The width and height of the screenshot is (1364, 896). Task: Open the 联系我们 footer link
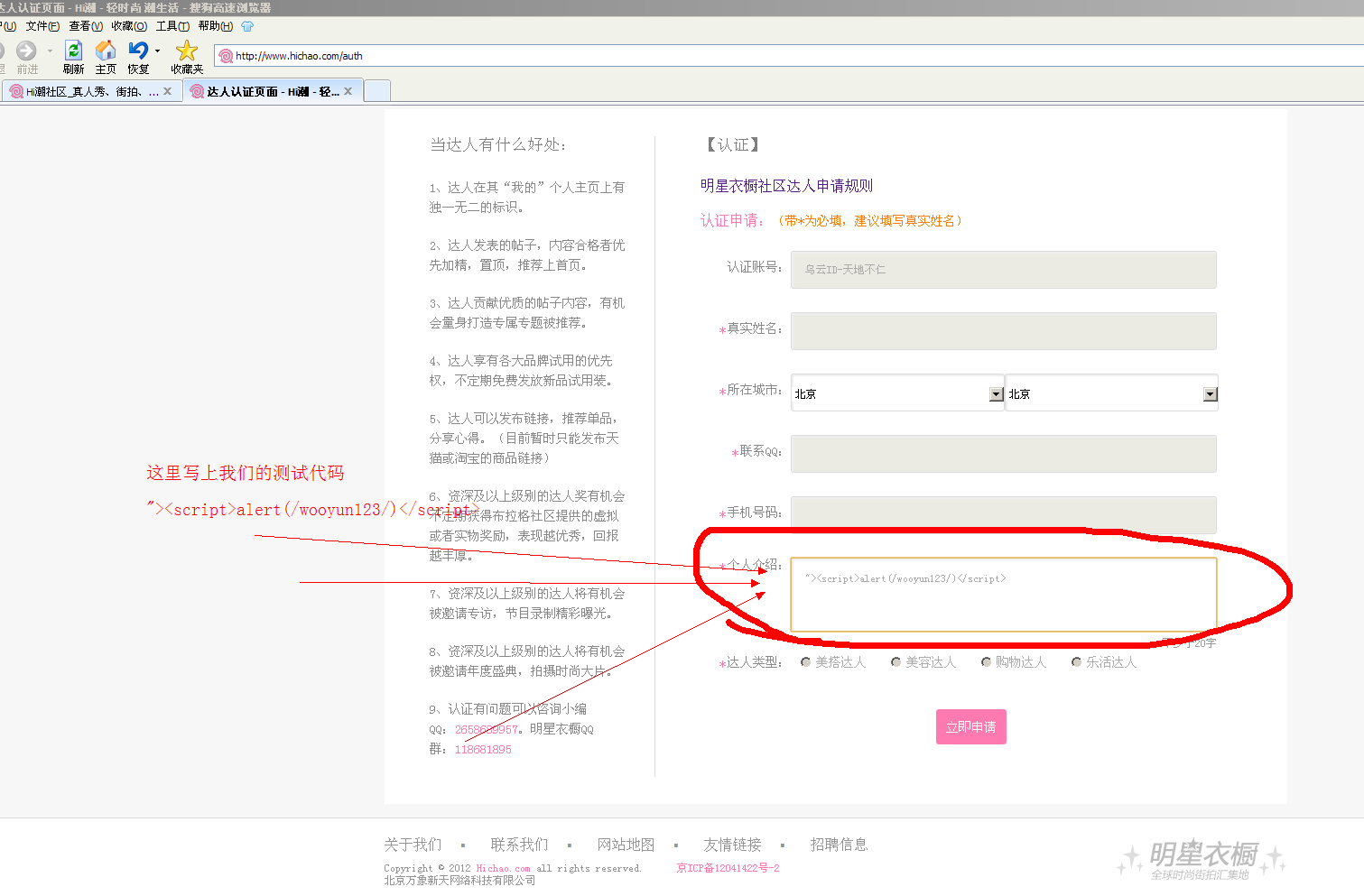(x=519, y=845)
